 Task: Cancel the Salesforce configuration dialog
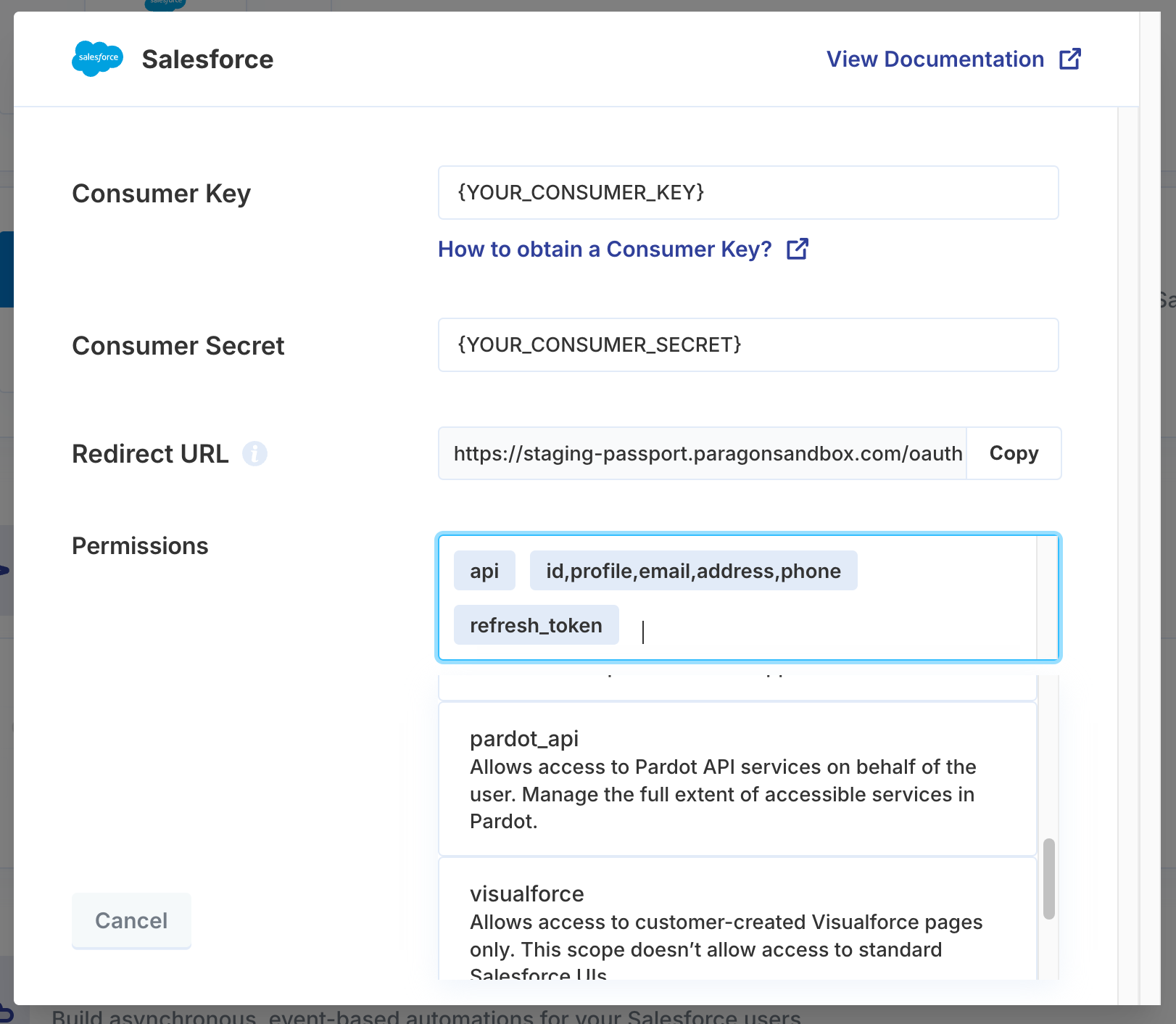131,920
